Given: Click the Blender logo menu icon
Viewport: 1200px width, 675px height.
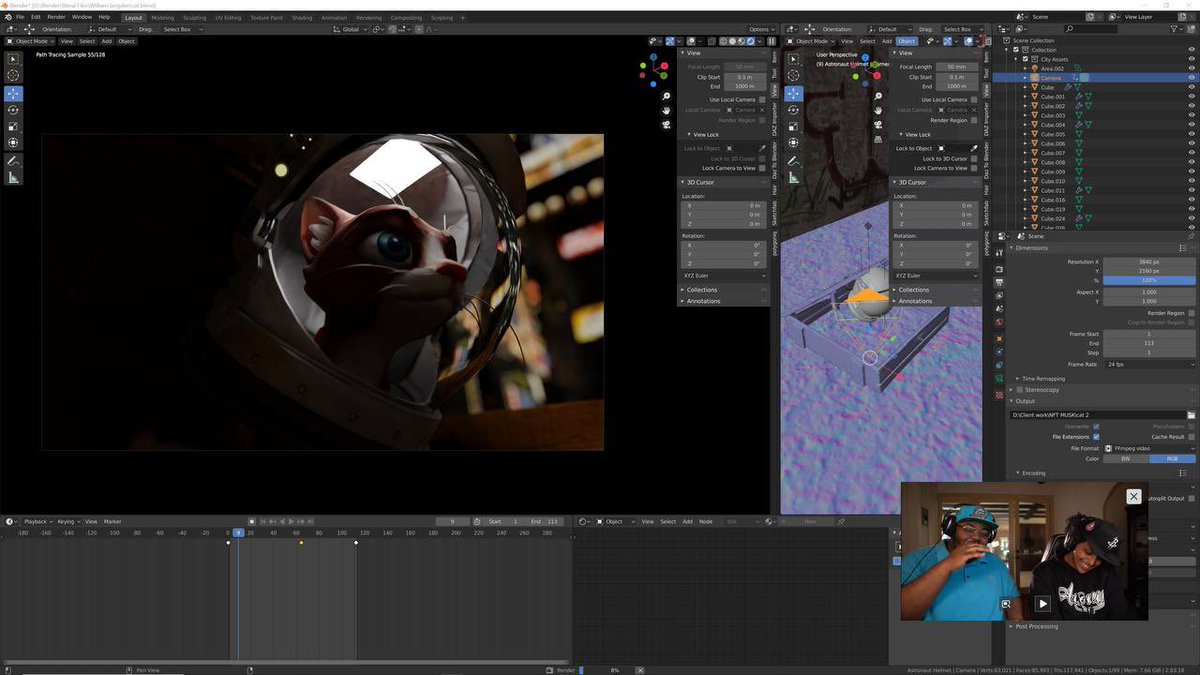Looking at the screenshot, I should point(7,17).
